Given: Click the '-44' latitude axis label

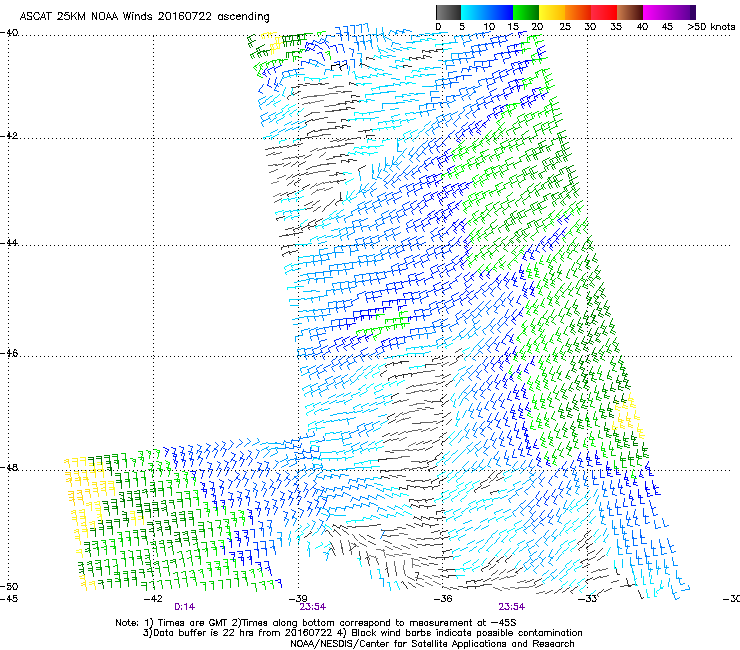Looking at the screenshot, I should pos(9,243).
